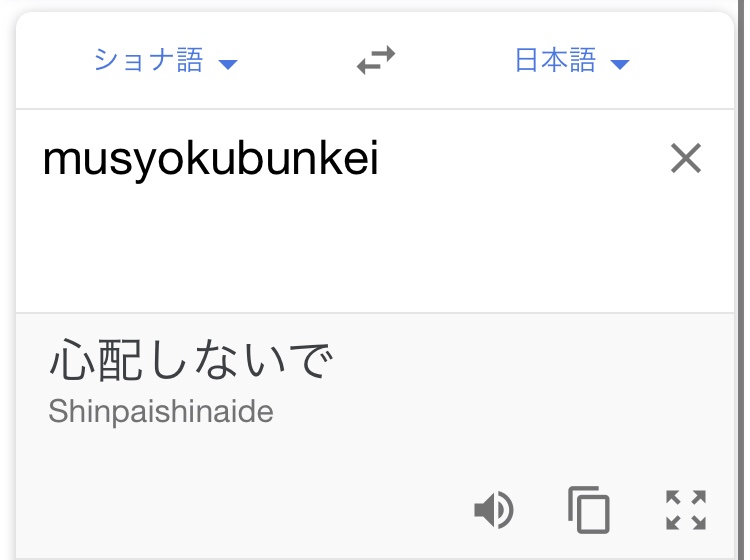Expand the arrow beside 日本語
The image size is (750, 560).
point(620,64)
